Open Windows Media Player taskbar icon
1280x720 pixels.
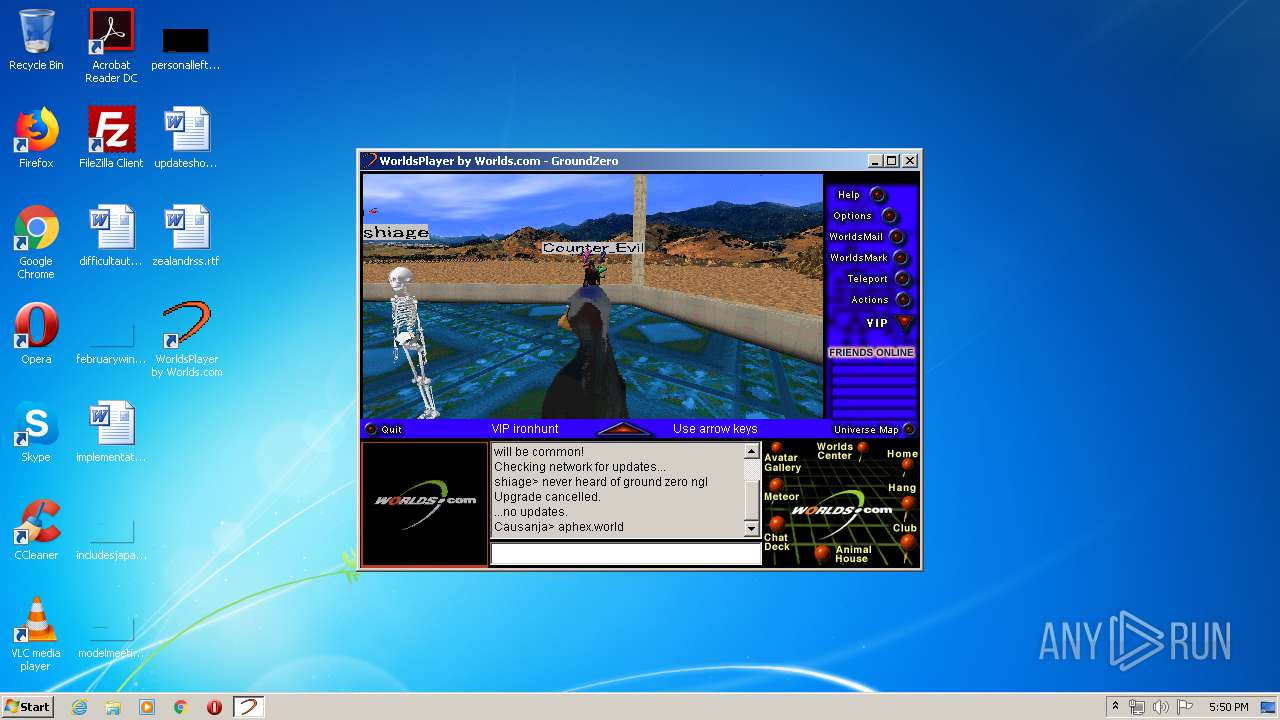pos(147,707)
